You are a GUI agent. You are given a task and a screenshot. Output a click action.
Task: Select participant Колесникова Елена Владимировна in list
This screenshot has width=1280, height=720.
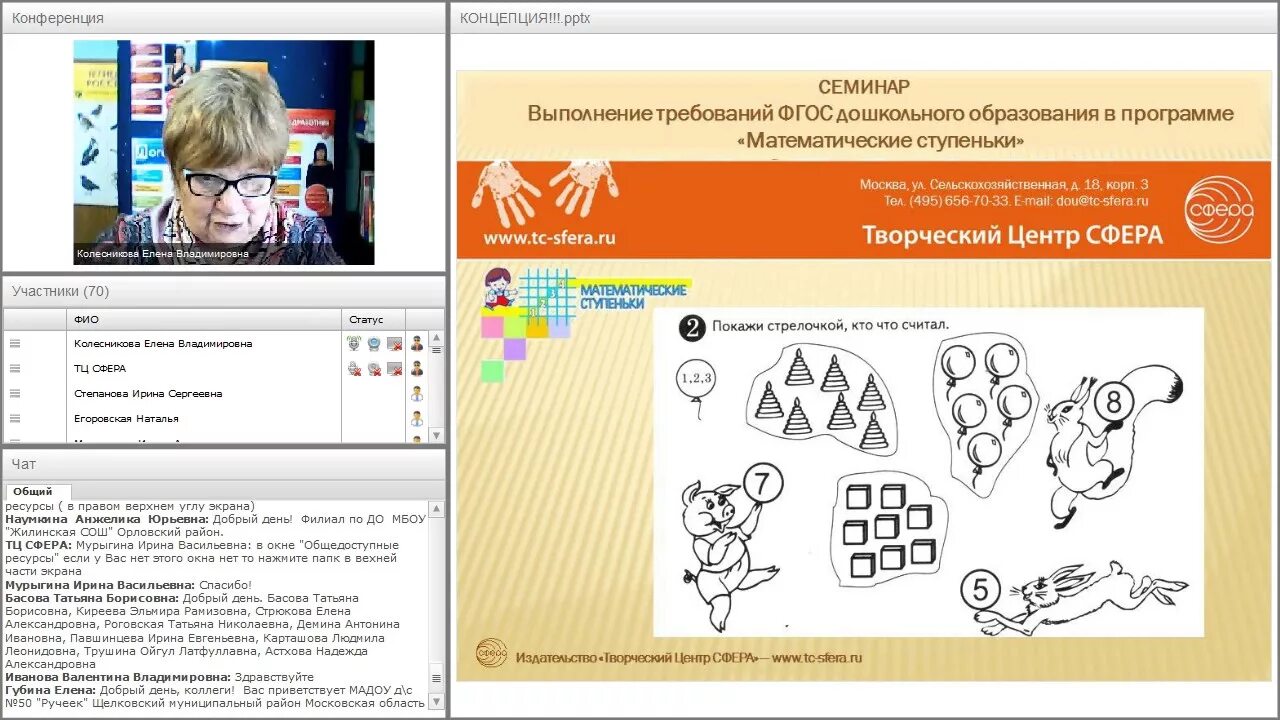click(x=163, y=343)
